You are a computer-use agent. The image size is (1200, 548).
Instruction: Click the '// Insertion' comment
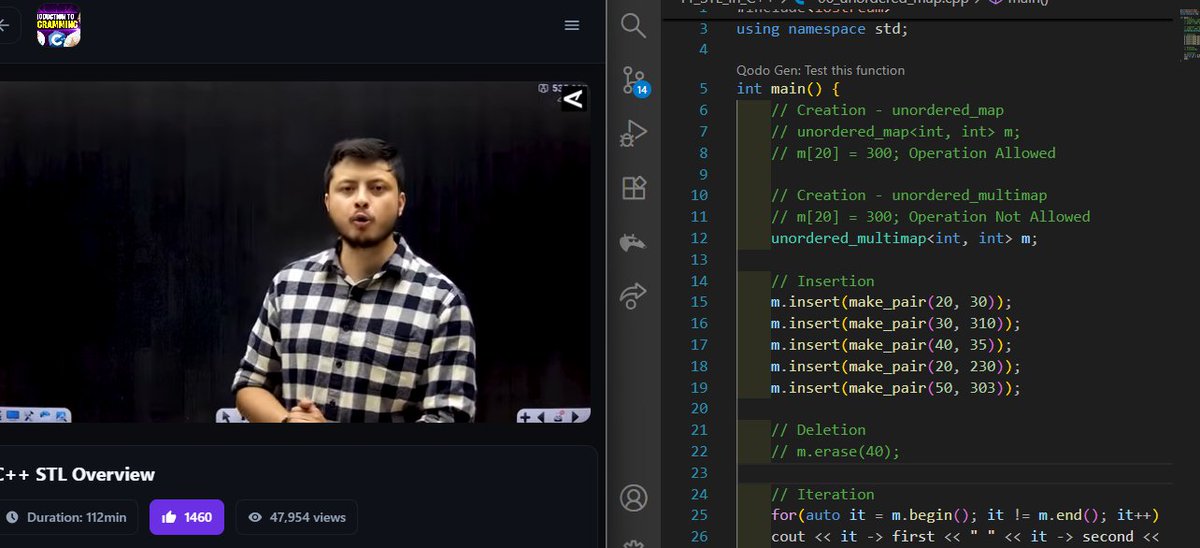(822, 281)
